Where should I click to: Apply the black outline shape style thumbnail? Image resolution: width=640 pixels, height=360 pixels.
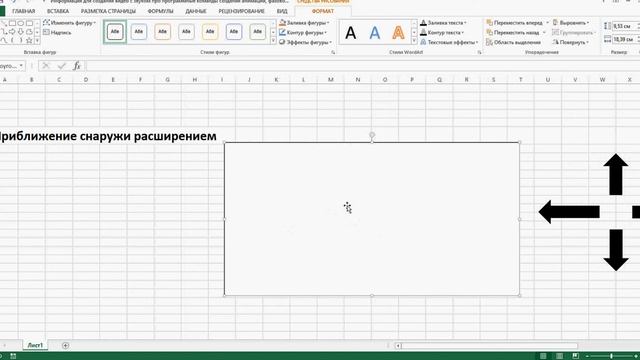point(115,31)
